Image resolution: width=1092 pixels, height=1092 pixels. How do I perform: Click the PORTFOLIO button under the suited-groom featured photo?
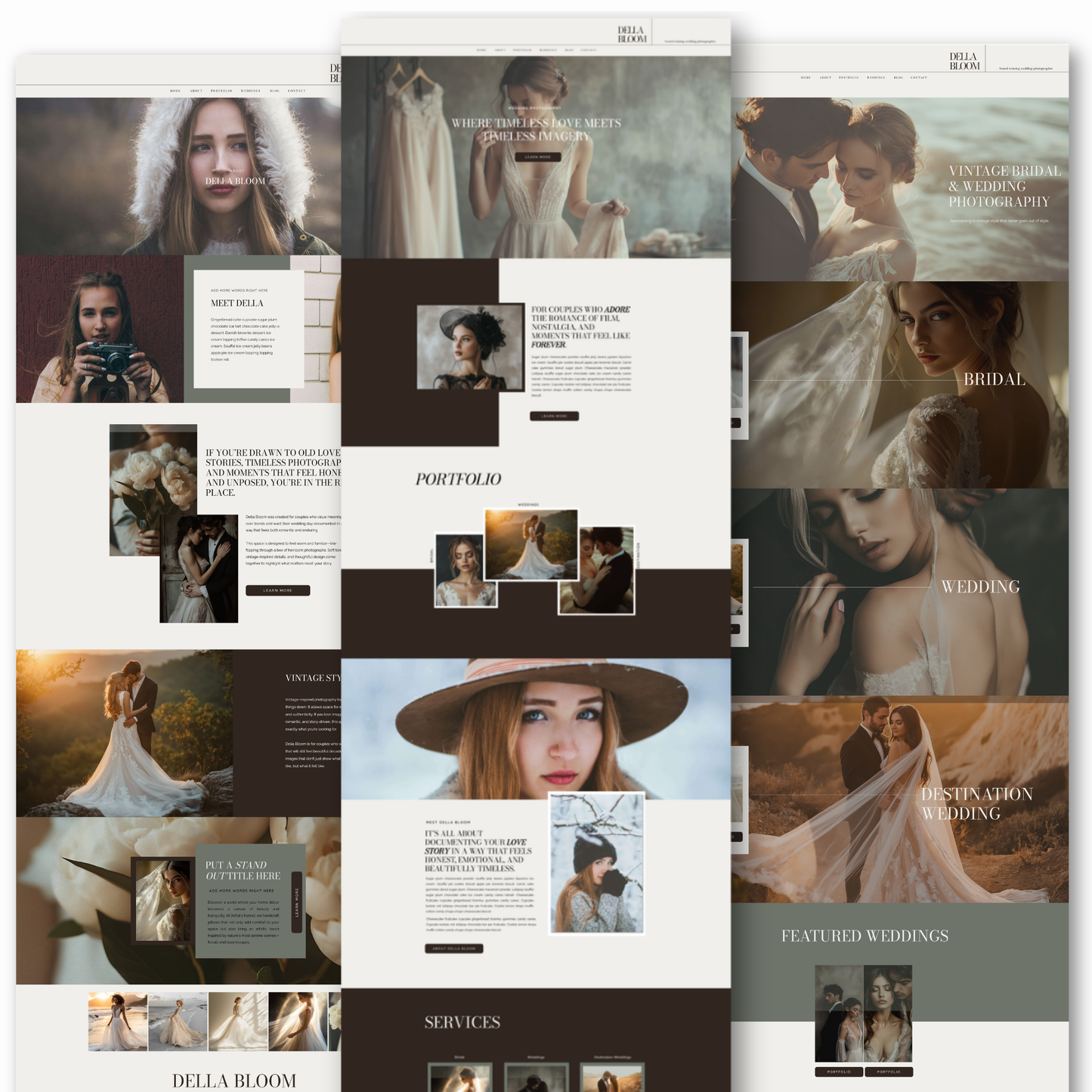click(839, 1072)
